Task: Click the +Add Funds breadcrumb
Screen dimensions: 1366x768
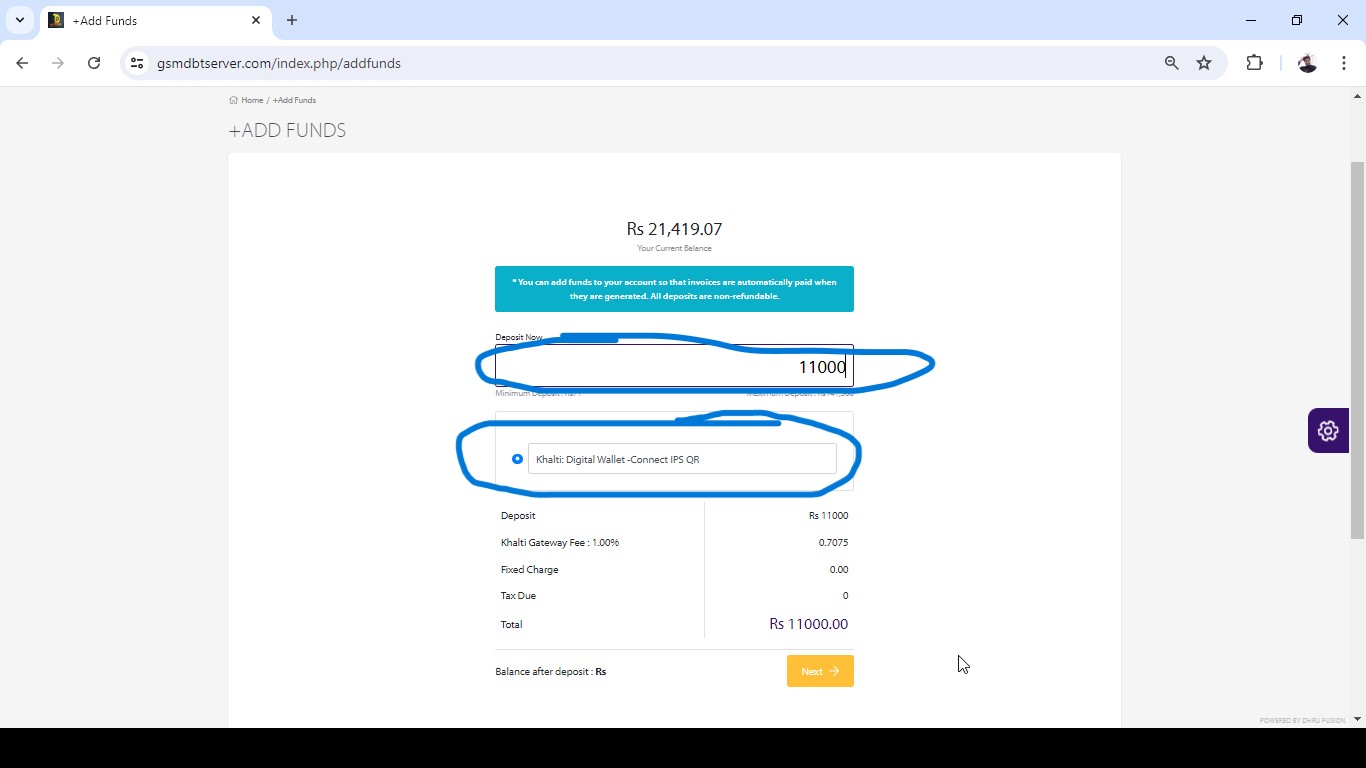Action: (x=294, y=100)
